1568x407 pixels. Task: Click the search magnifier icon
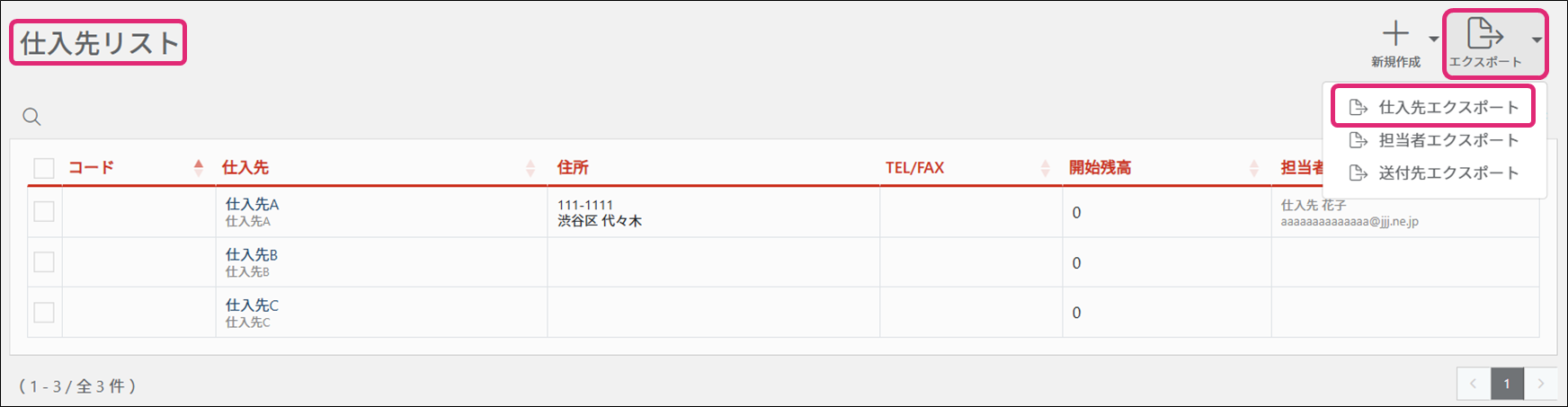tap(32, 117)
